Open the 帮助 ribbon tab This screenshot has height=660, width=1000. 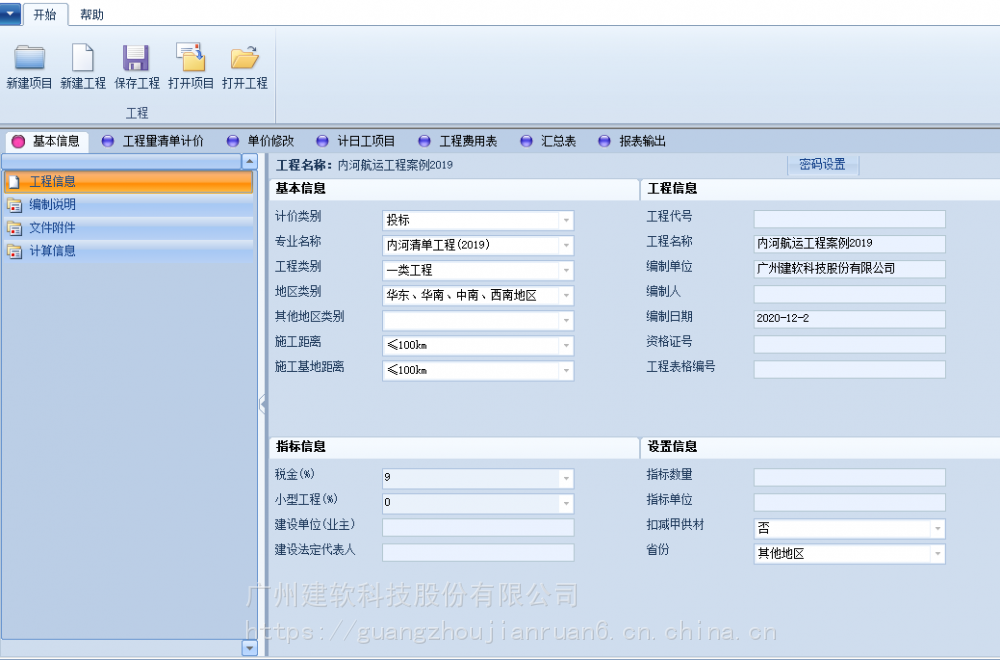tap(91, 15)
